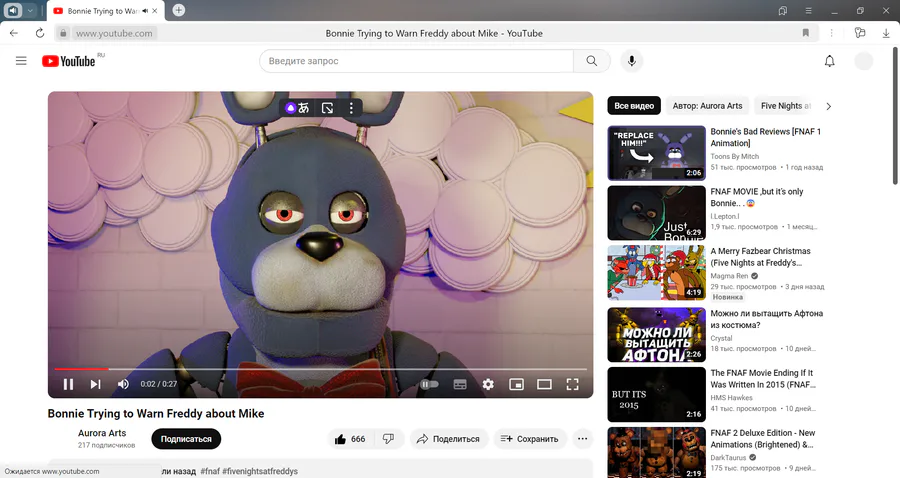Open The FNAF Movie Ending 2015 thumbnail
900x478 pixels.
[x=657, y=395]
